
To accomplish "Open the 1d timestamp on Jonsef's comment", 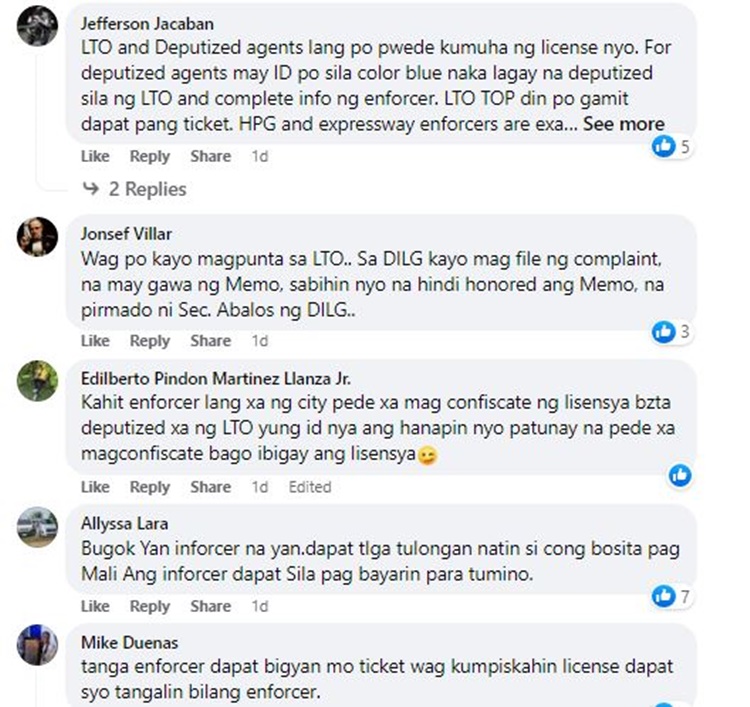I will 260,341.
